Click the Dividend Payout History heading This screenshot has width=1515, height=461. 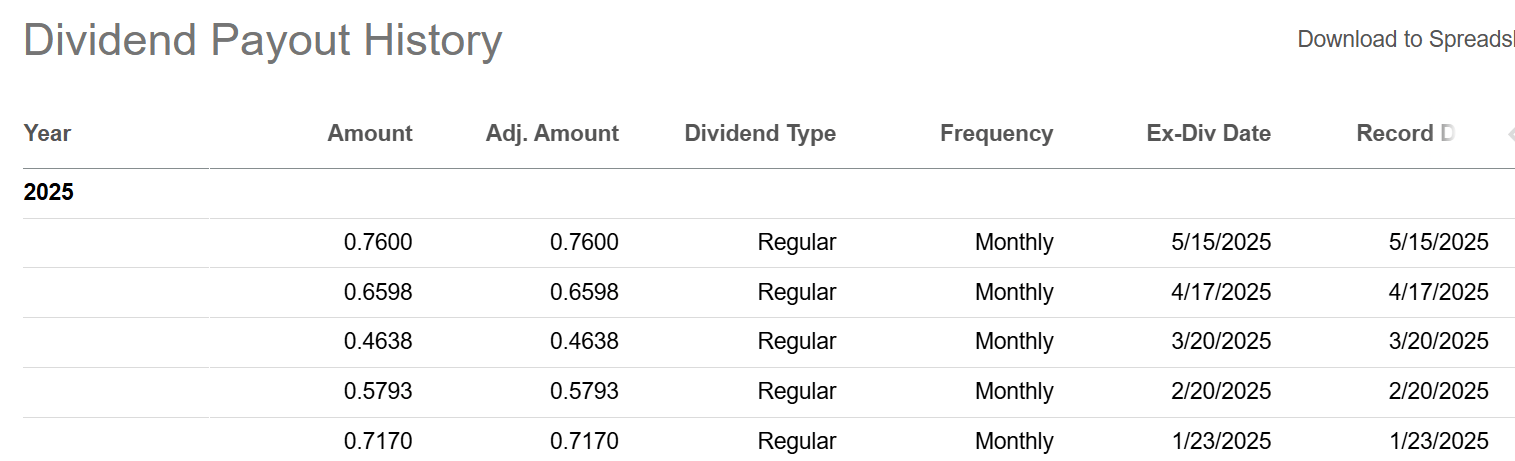262,41
